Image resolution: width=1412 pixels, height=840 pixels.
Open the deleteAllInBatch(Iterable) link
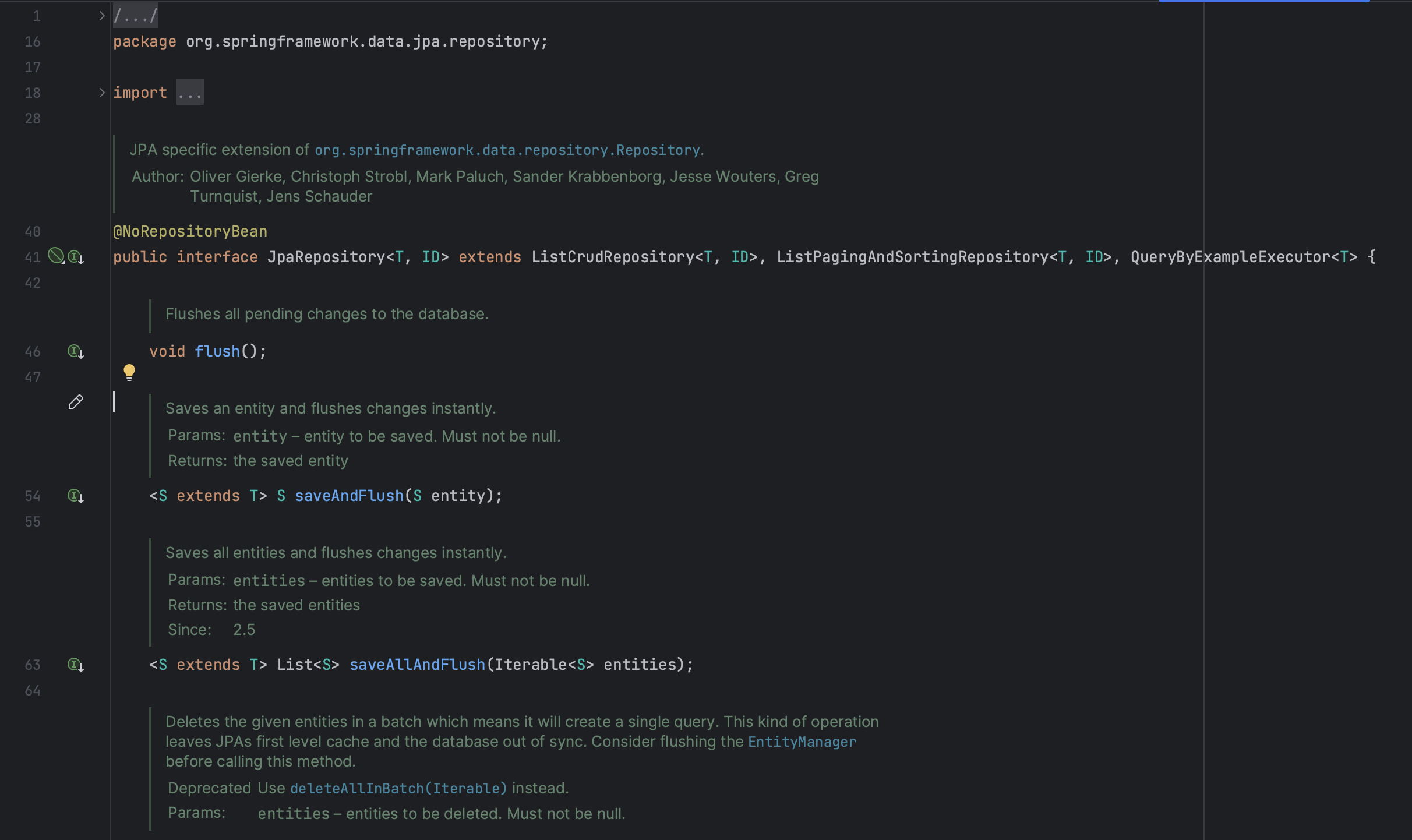[398, 788]
